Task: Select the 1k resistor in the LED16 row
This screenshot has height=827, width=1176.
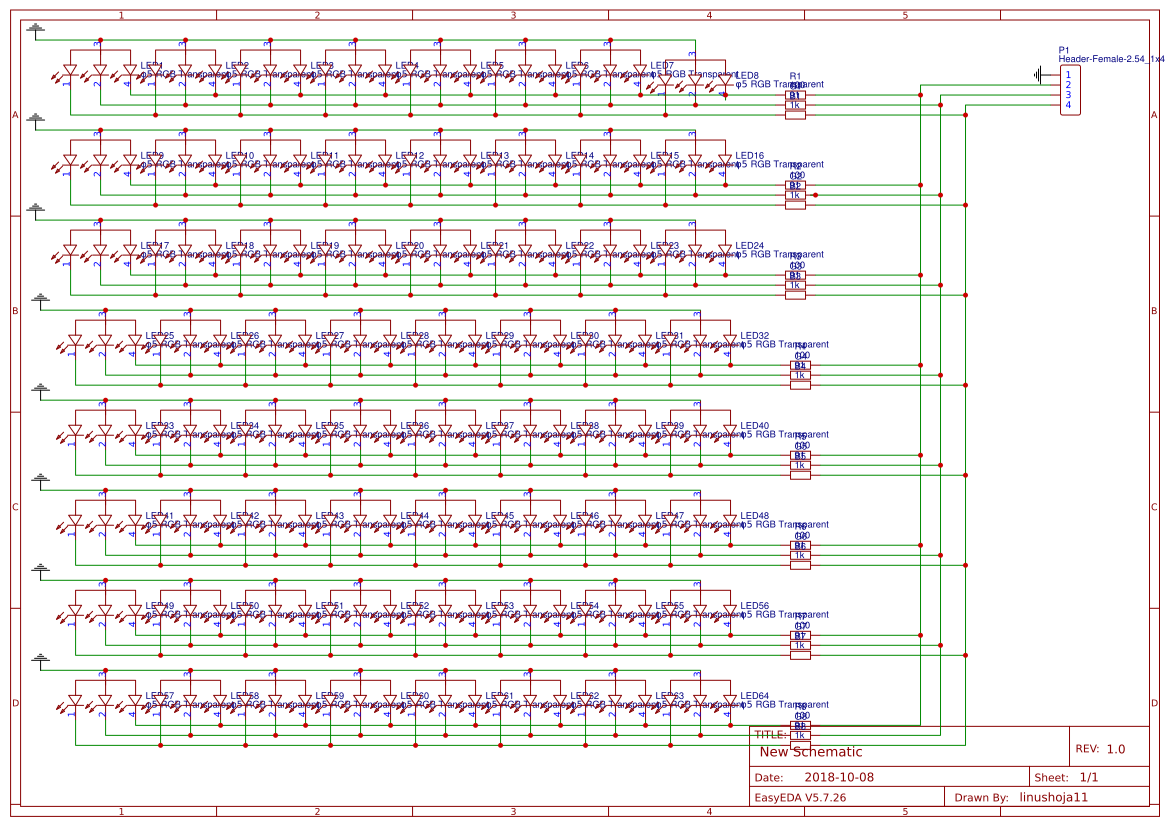Action: coord(795,195)
